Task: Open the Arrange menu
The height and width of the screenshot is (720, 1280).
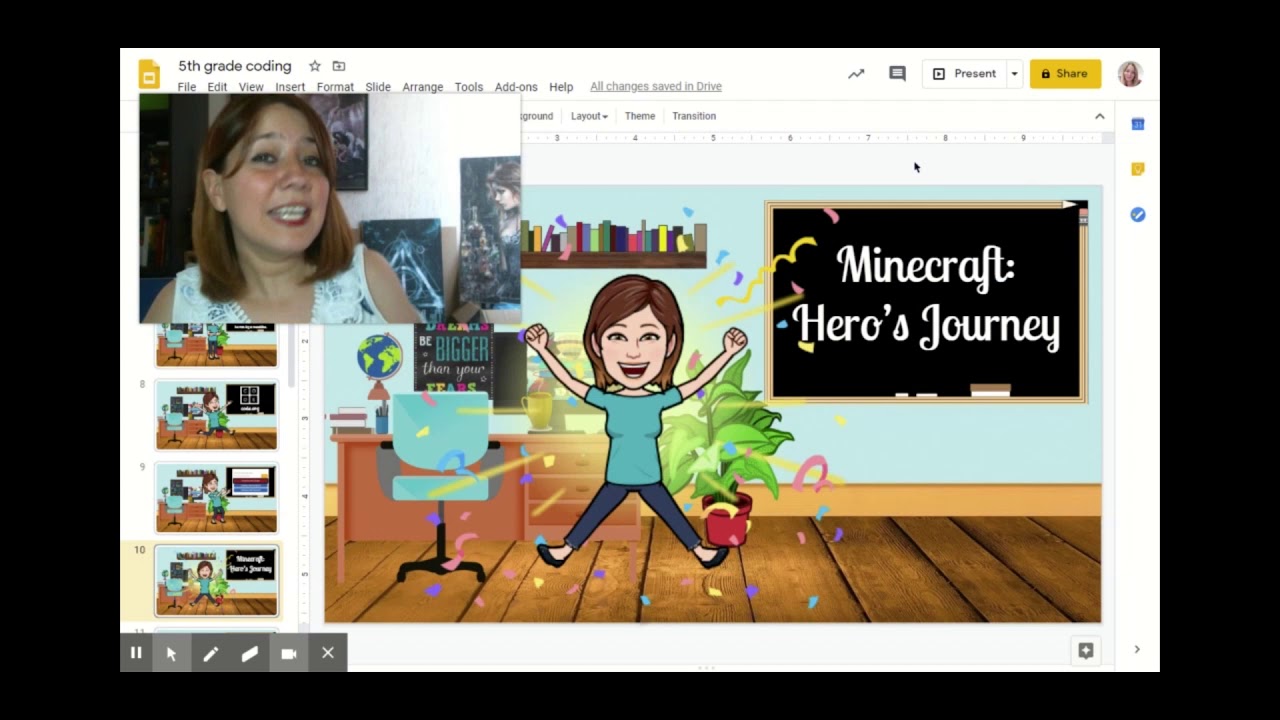Action: (423, 87)
